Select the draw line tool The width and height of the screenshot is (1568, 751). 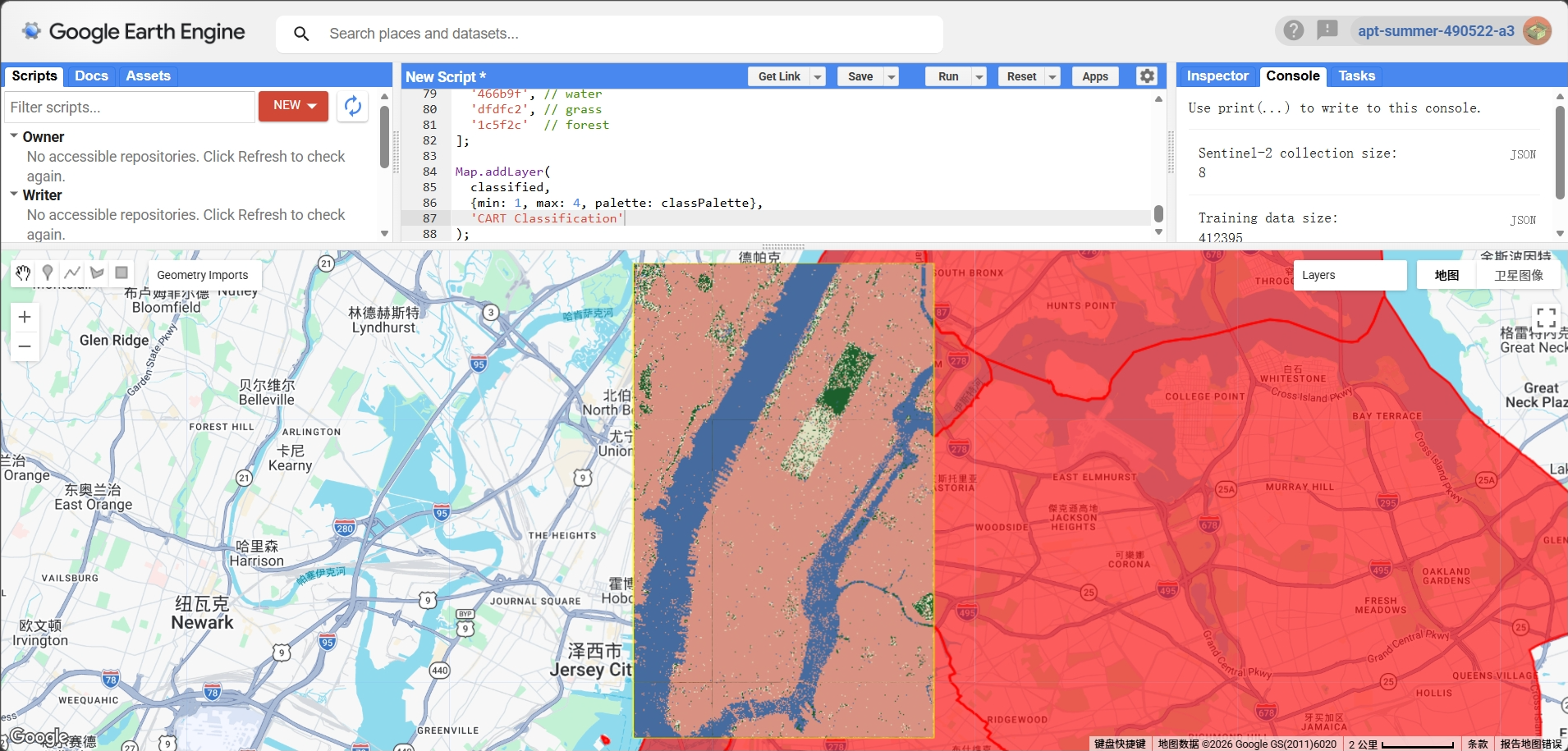pyautogui.click(x=72, y=272)
